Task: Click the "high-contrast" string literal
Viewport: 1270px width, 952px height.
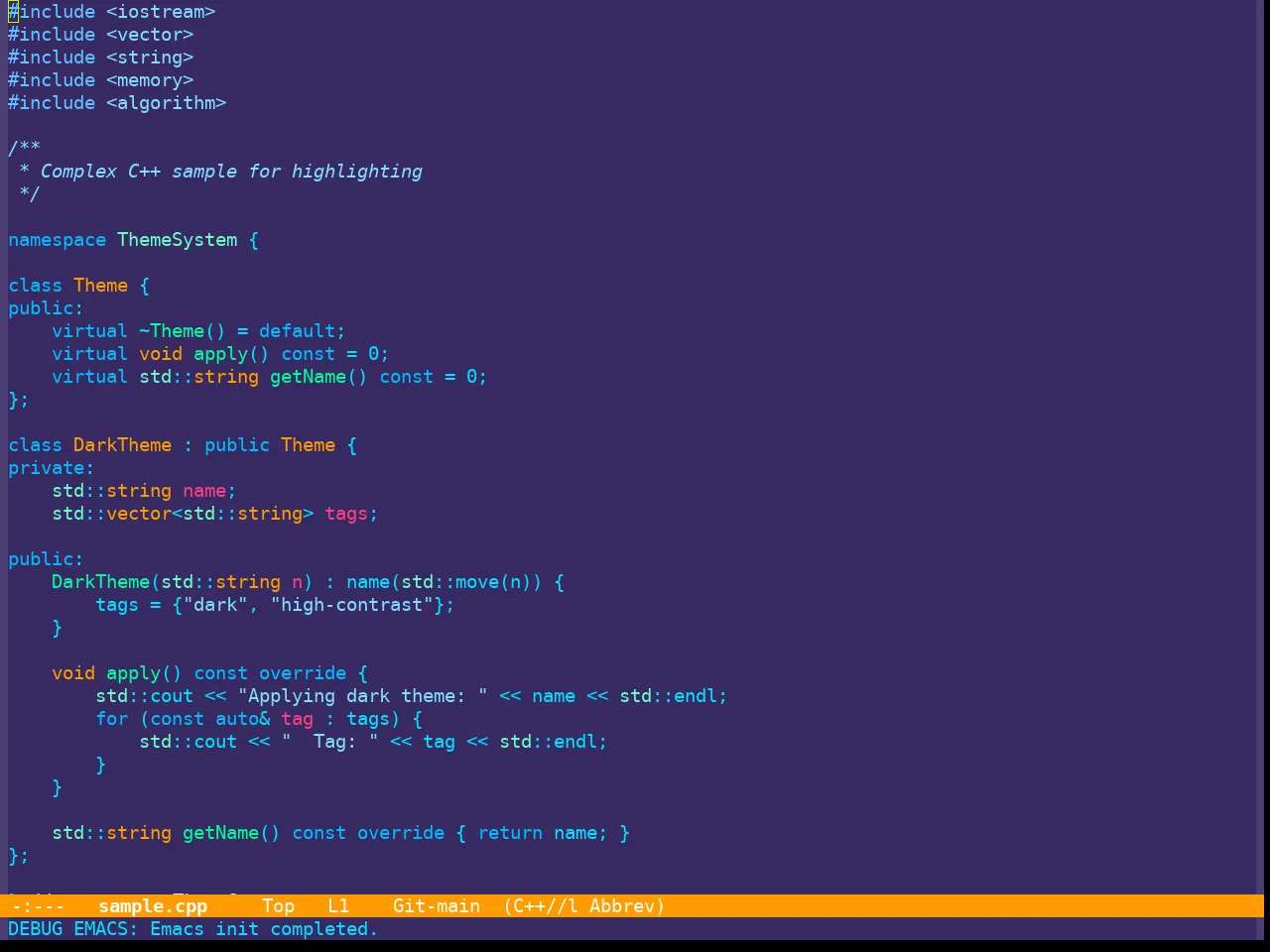Action: 352,605
